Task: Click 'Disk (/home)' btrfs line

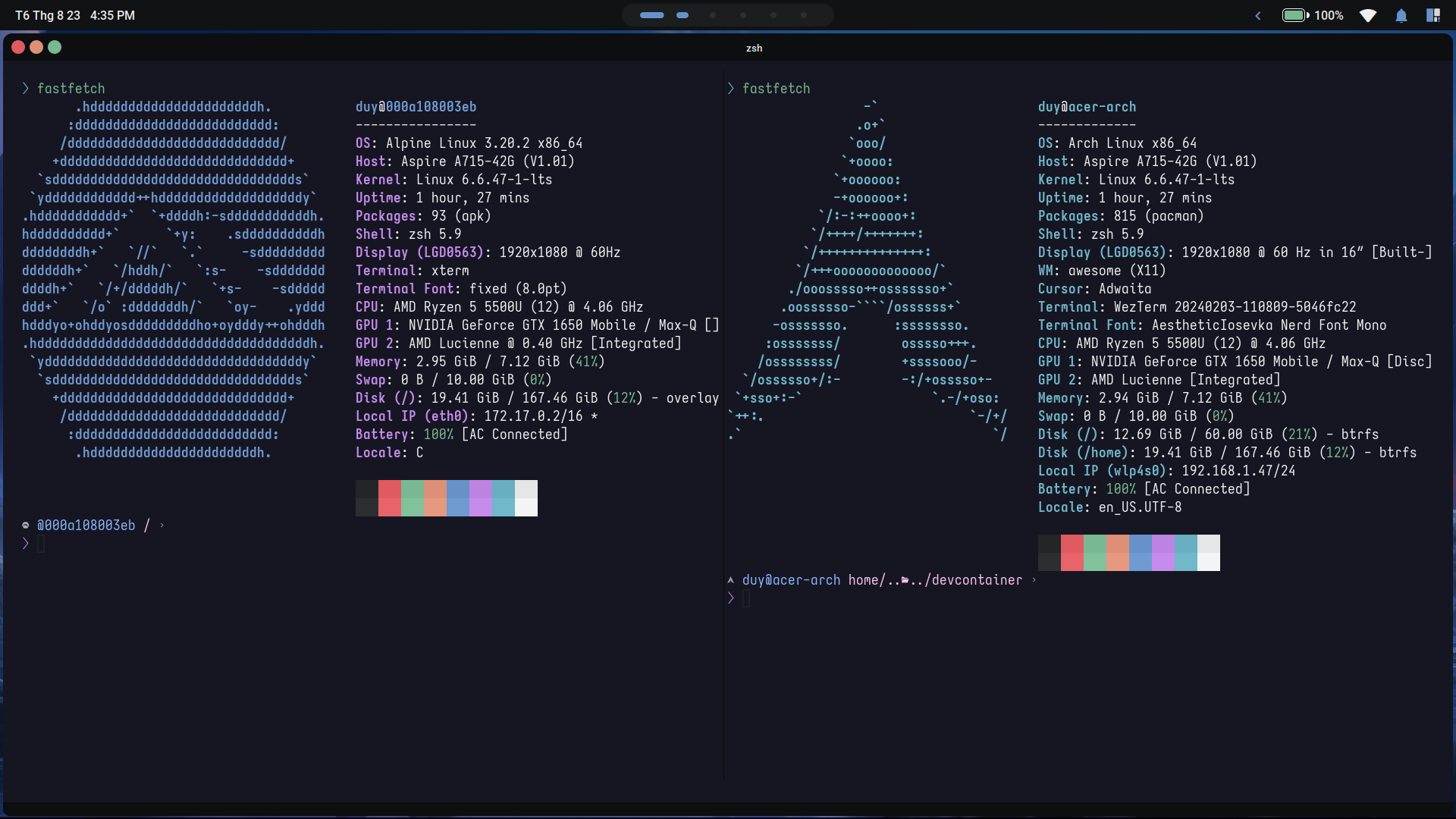Action: click(x=1228, y=453)
